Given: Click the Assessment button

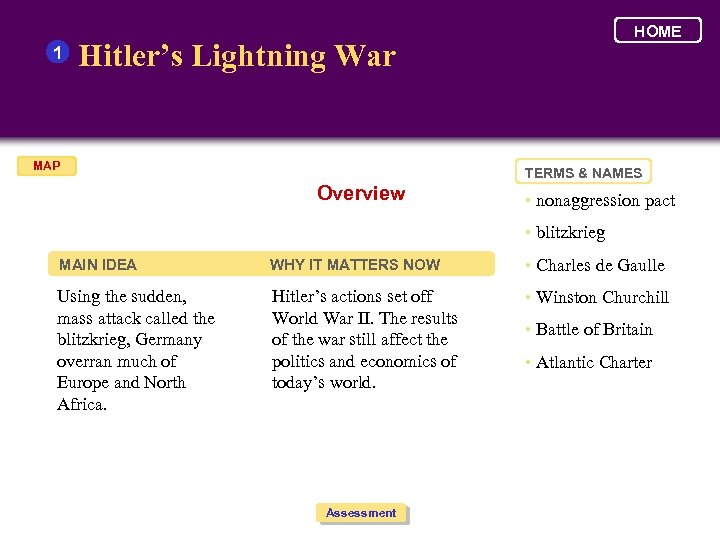Looking at the screenshot, I should click(x=361, y=513).
